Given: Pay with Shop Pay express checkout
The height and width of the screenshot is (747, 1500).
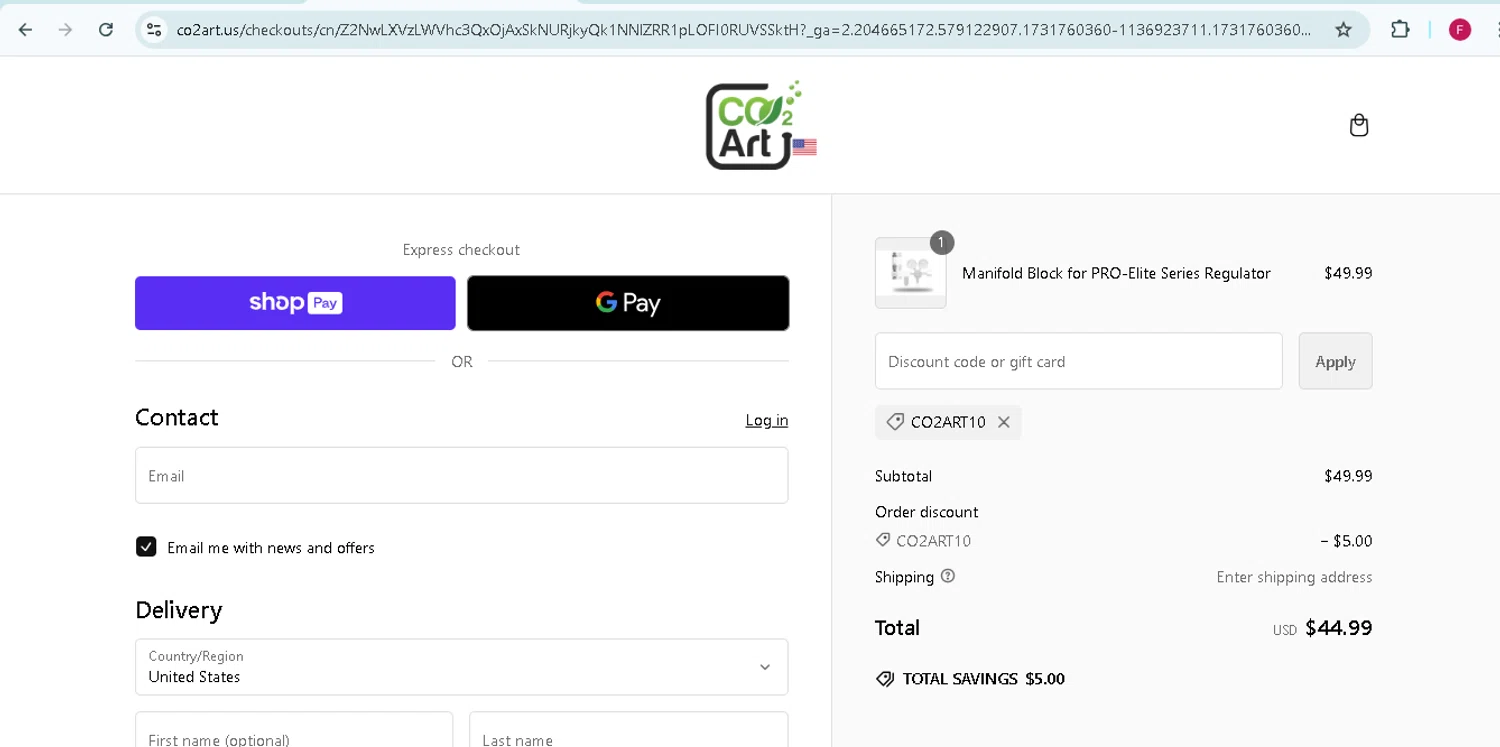Looking at the screenshot, I should point(295,303).
